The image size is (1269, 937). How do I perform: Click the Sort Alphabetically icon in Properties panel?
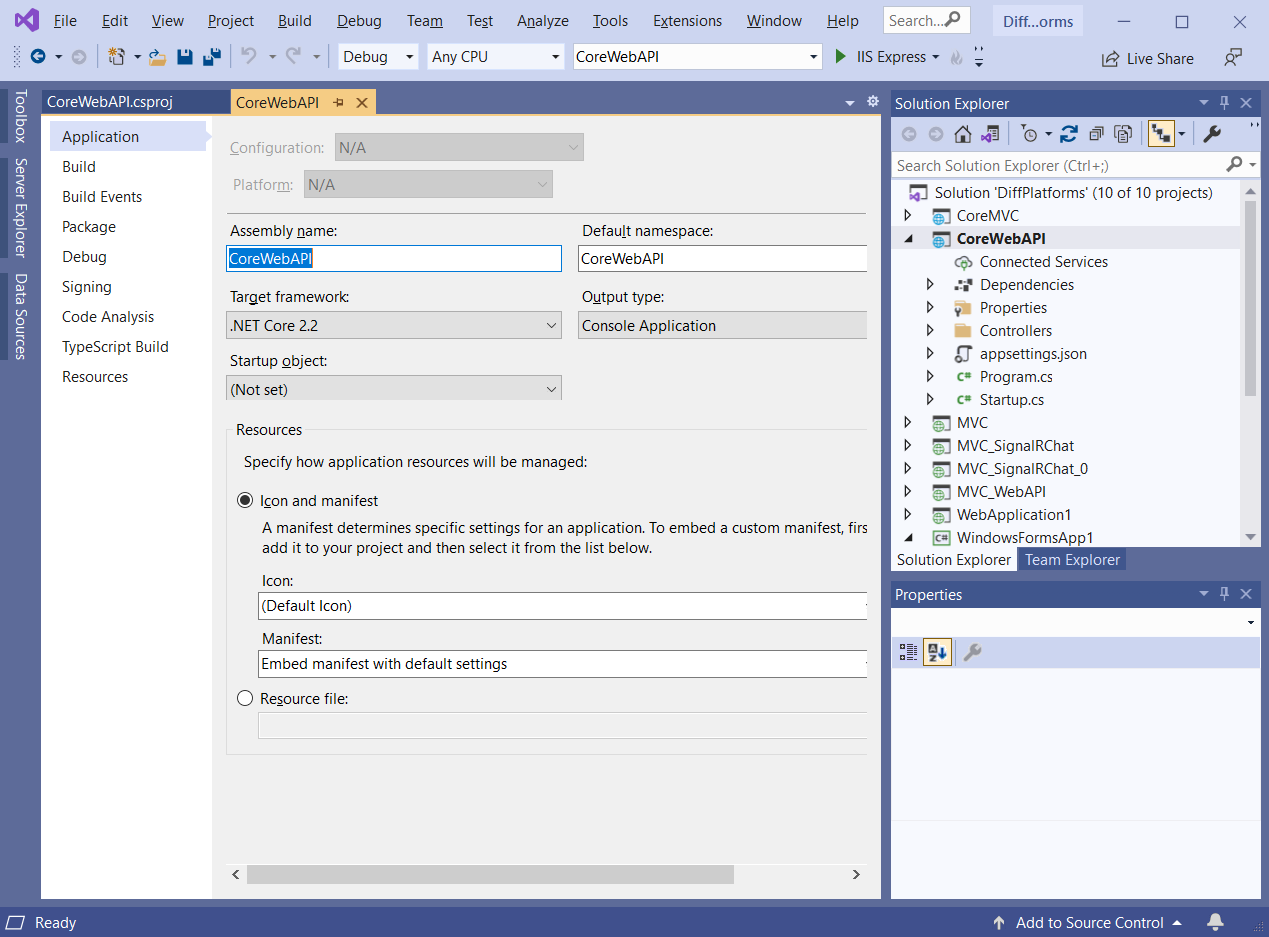pyautogui.click(x=937, y=653)
